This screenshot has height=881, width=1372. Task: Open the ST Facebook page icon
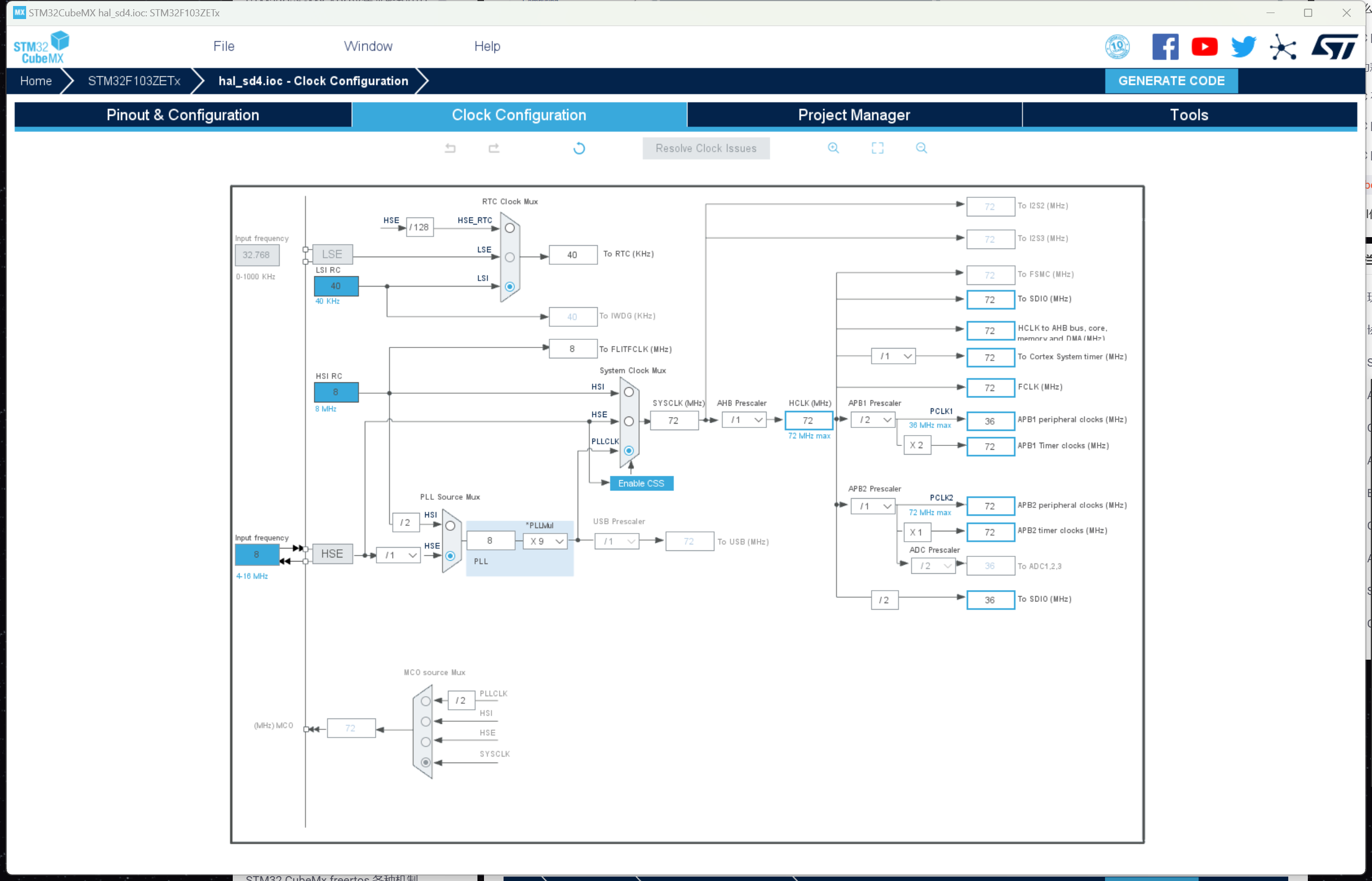click(1165, 46)
